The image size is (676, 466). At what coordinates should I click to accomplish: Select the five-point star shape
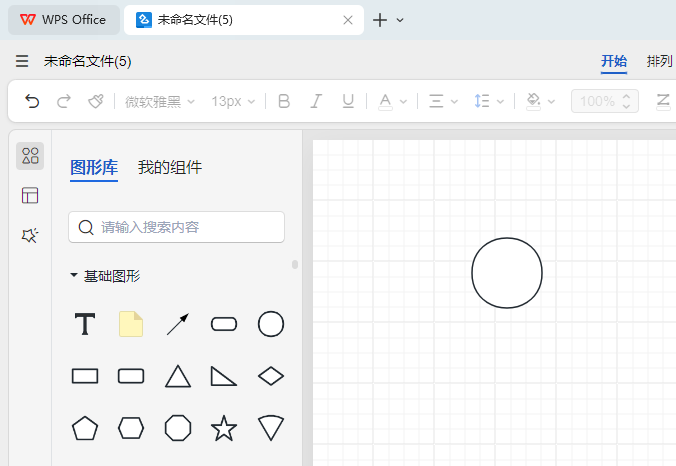coord(224,428)
